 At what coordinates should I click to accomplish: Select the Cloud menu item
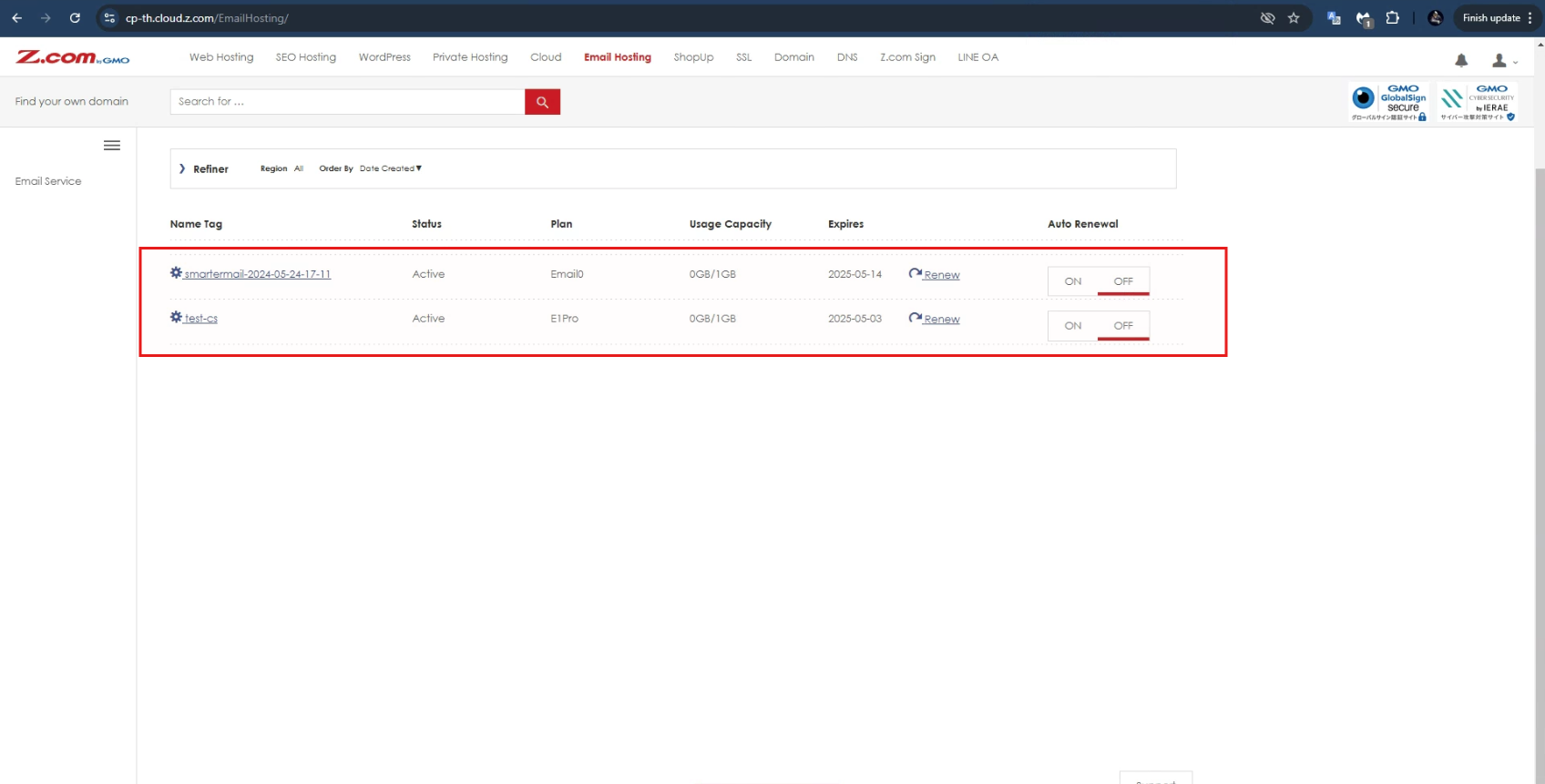point(546,57)
